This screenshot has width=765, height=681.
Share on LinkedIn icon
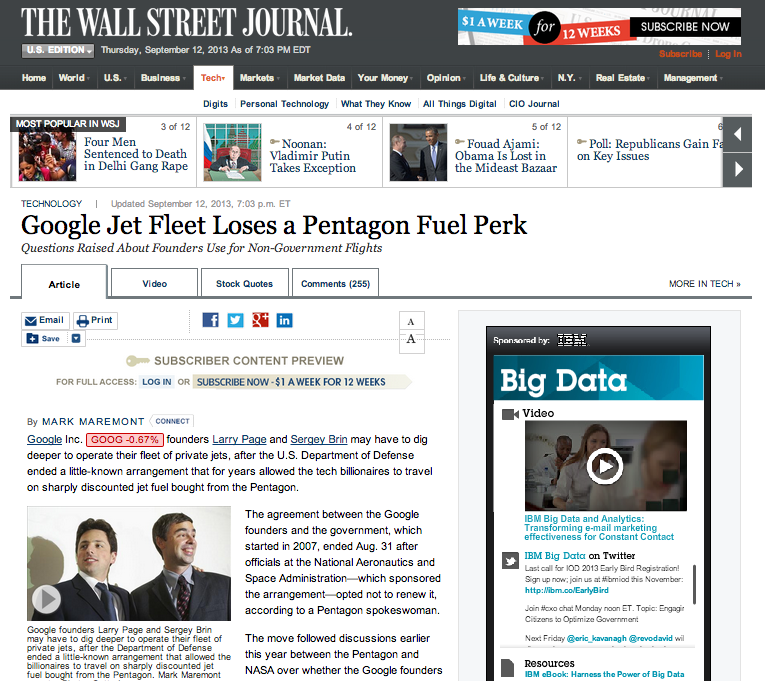click(285, 320)
